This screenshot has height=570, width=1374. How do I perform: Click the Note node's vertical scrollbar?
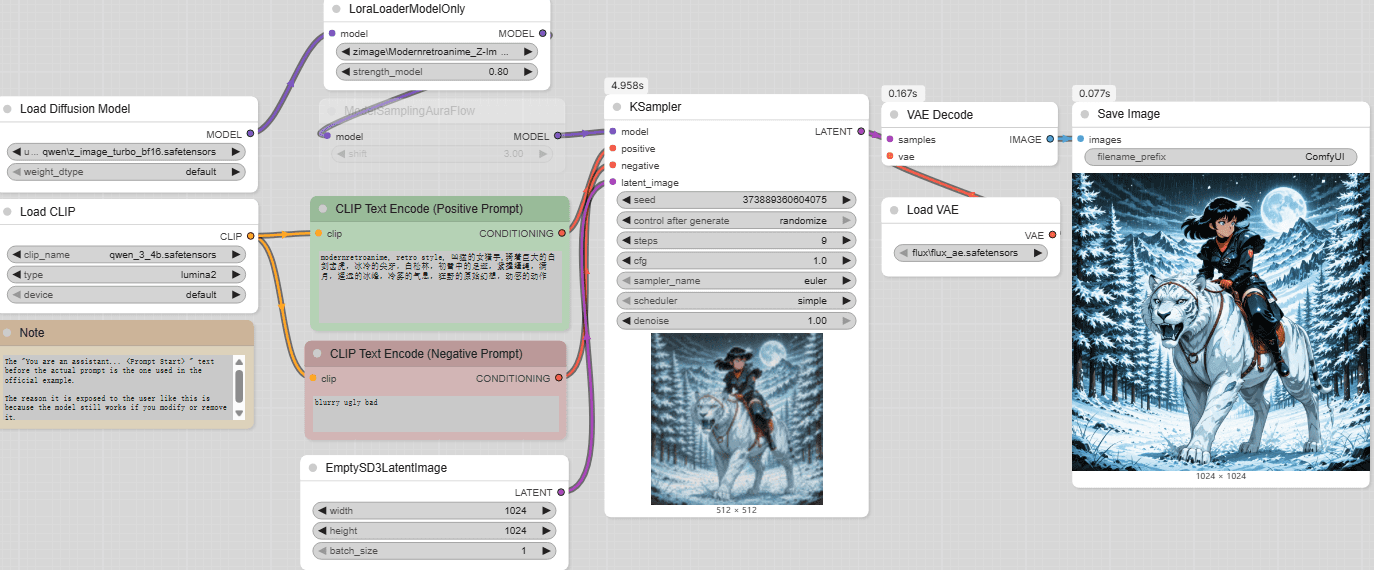tap(238, 385)
